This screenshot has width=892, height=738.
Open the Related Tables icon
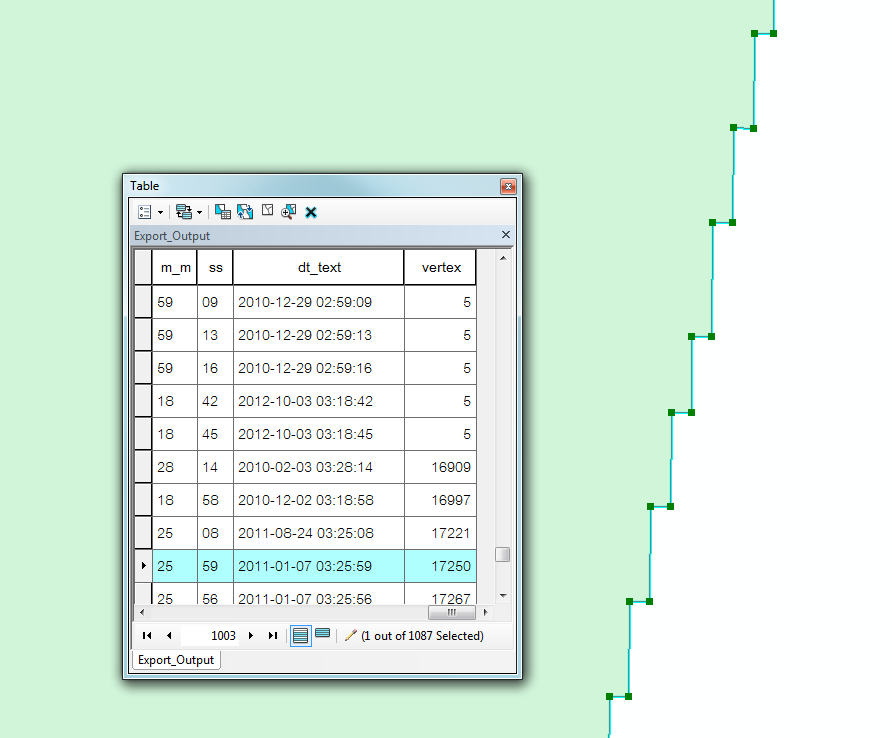pyautogui.click(x=184, y=212)
